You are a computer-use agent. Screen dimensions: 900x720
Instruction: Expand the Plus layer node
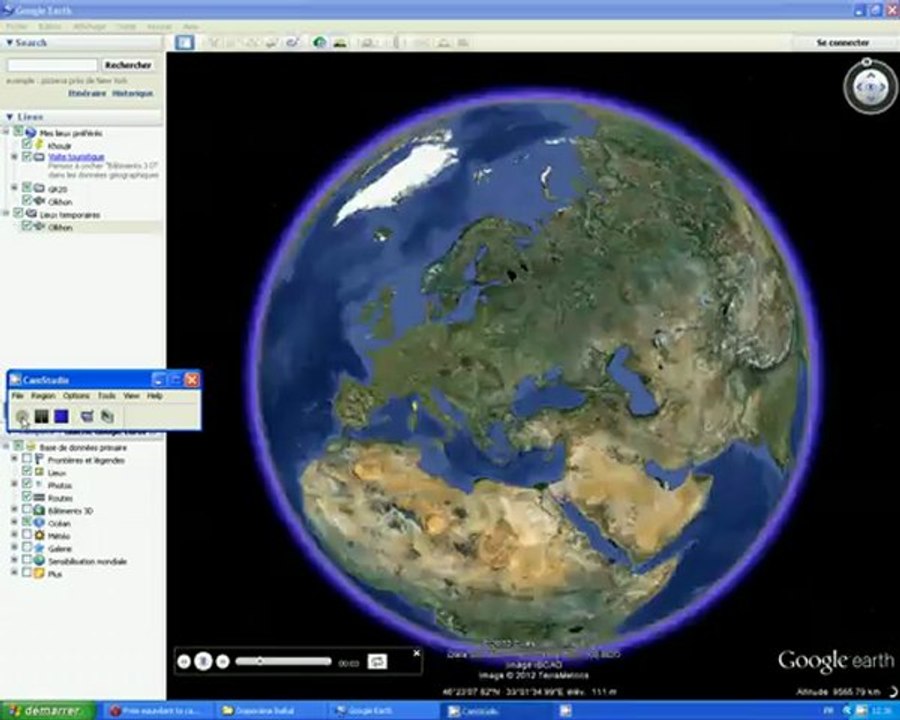[14, 572]
